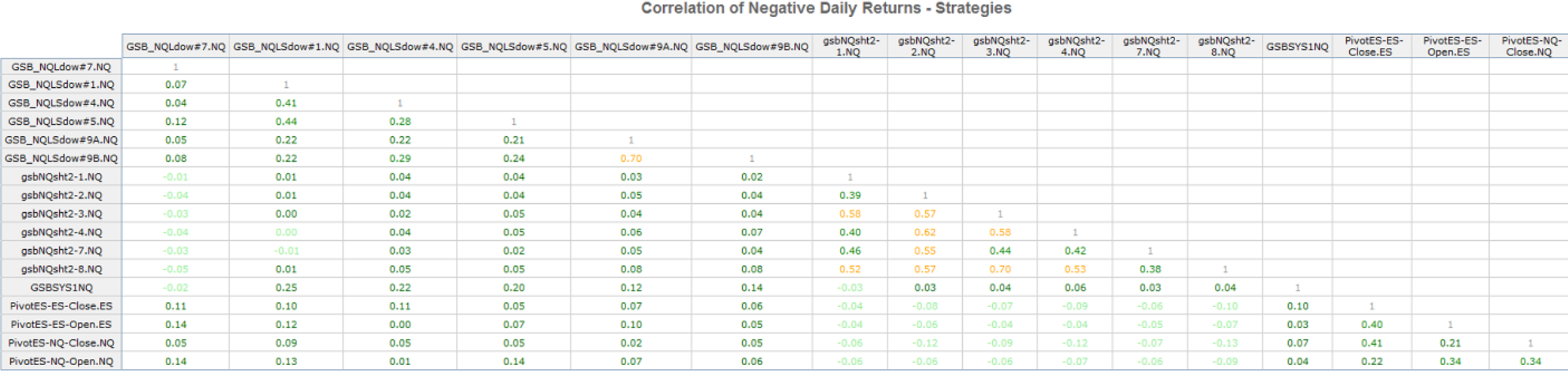The height and width of the screenshot is (376, 1568).
Task: Select the 0.39 cell in gsbNQsht2-2.NQ row
Action: click(850, 195)
